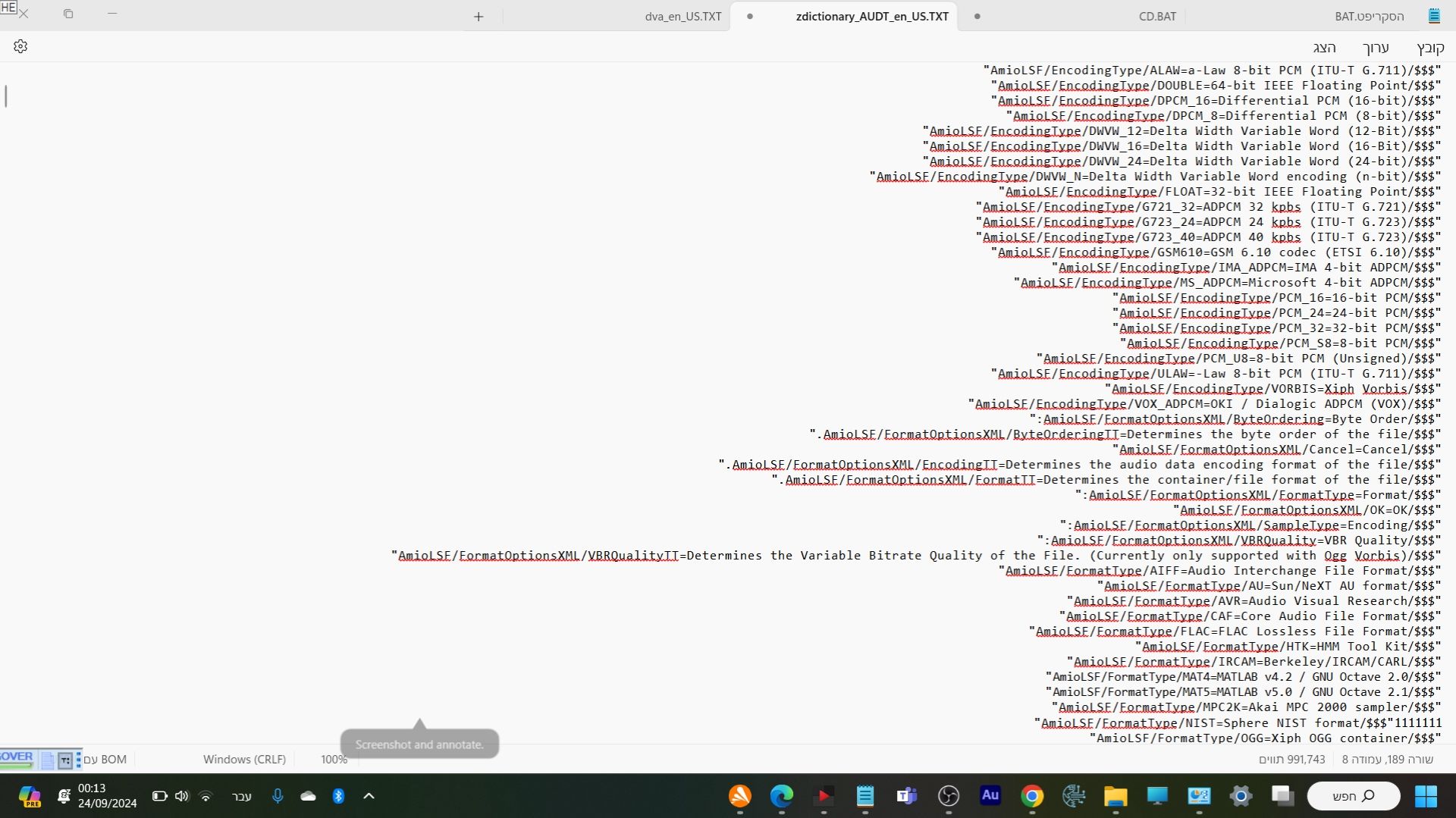Change zoom level at 100% indicator
This screenshot has height=818, width=1456.
point(334,760)
